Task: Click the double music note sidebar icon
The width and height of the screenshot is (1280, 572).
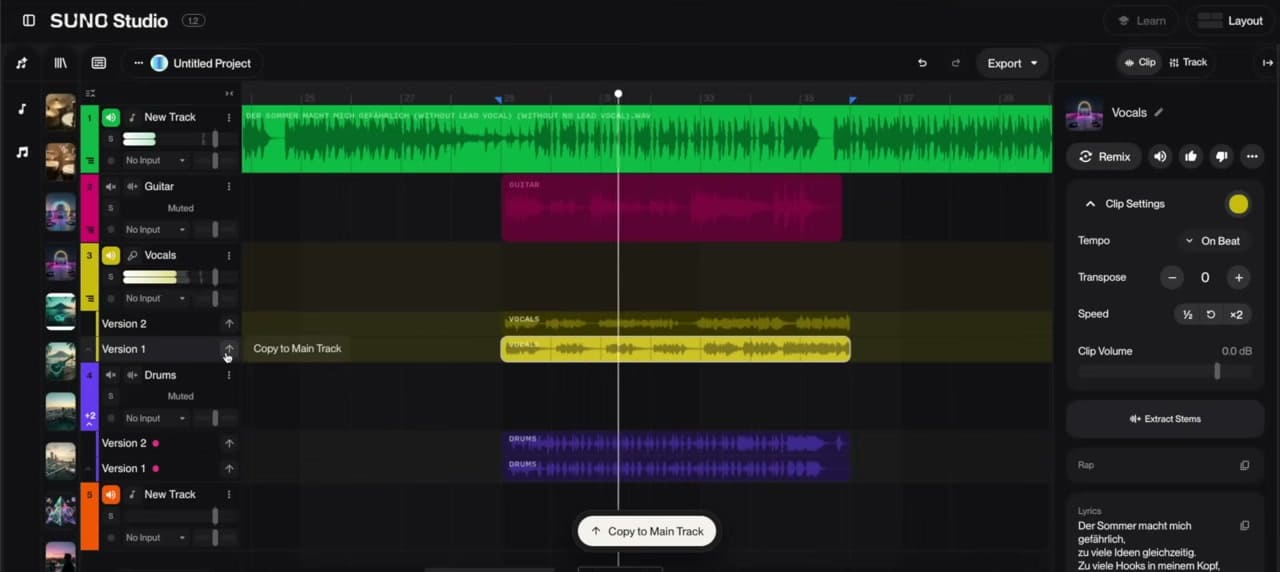Action: point(22,152)
